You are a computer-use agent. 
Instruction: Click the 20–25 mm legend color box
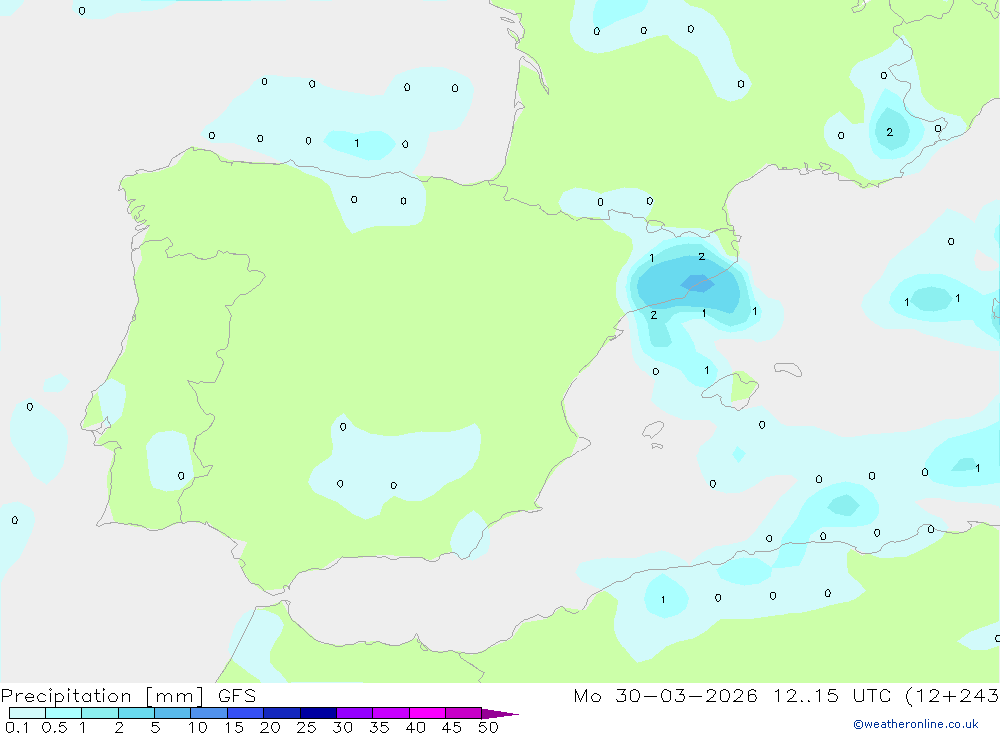pyautogui.click(x=282, y=713)
